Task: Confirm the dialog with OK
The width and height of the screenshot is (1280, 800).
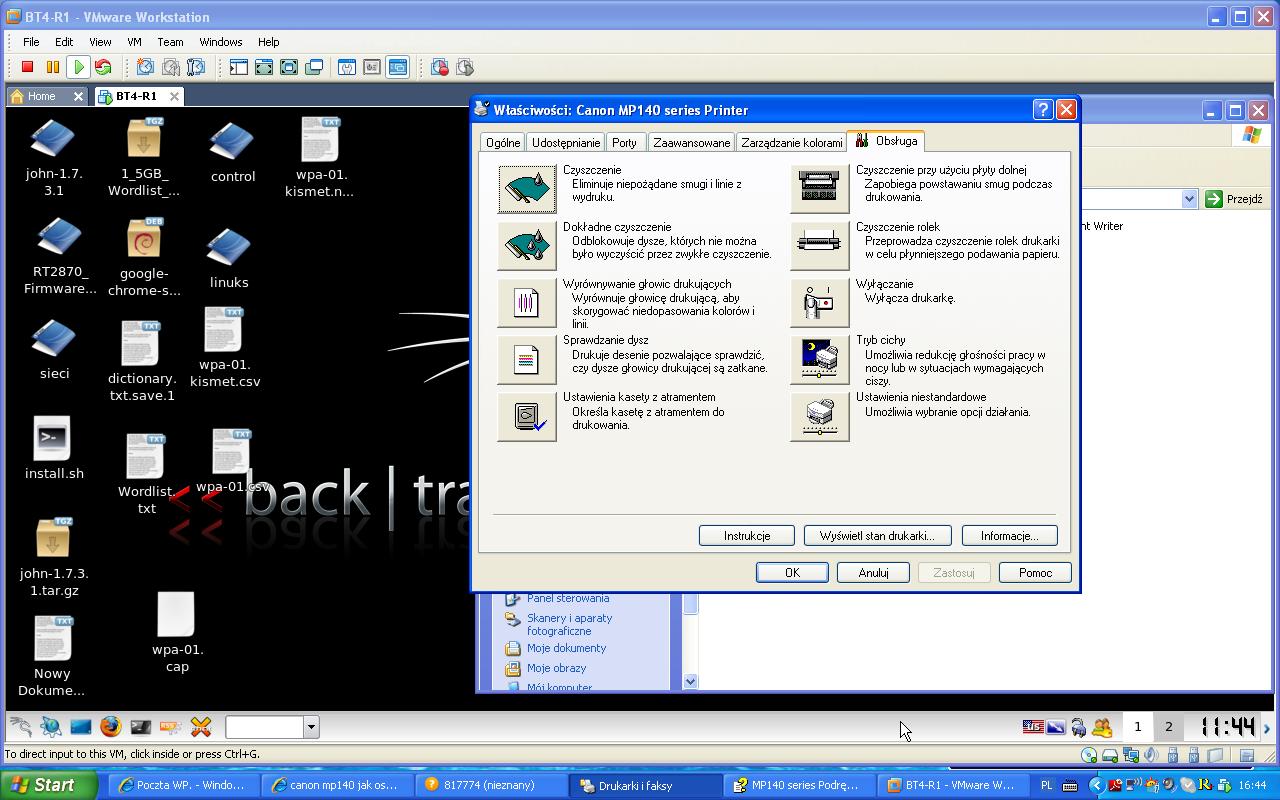Action: pyautogui.click(x=792, y=573)
